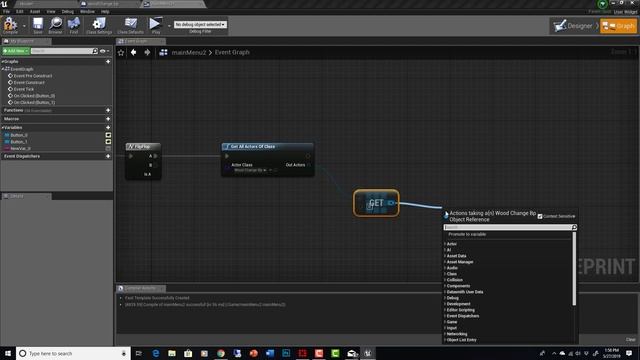The width and height of the screenshot is (640, 360).
Task: Toggle visibility eye for Button_1 variable
Action: (108, 142)
